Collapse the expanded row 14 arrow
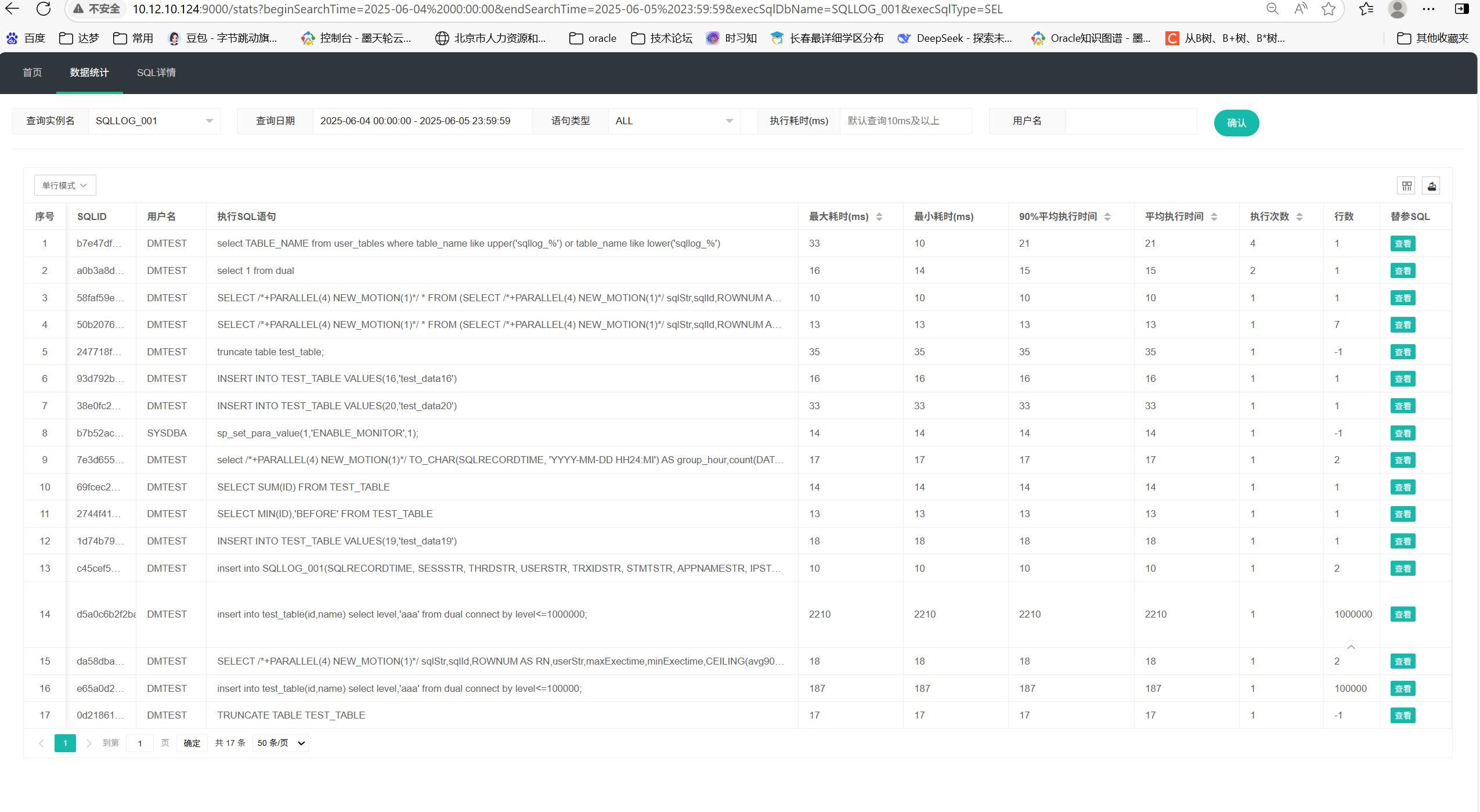Screen dimensions: 1480x812 (x=1351, y=647)
